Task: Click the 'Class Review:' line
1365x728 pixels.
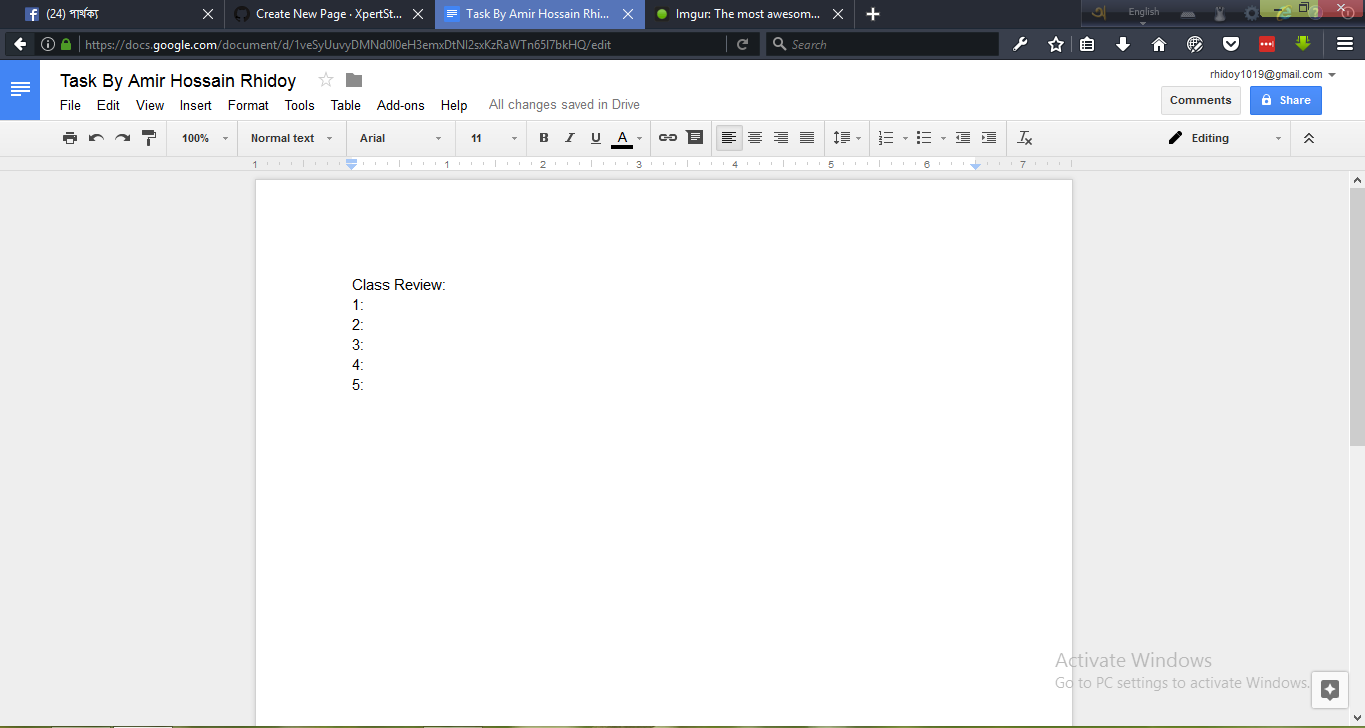Action: coord(398,285)
